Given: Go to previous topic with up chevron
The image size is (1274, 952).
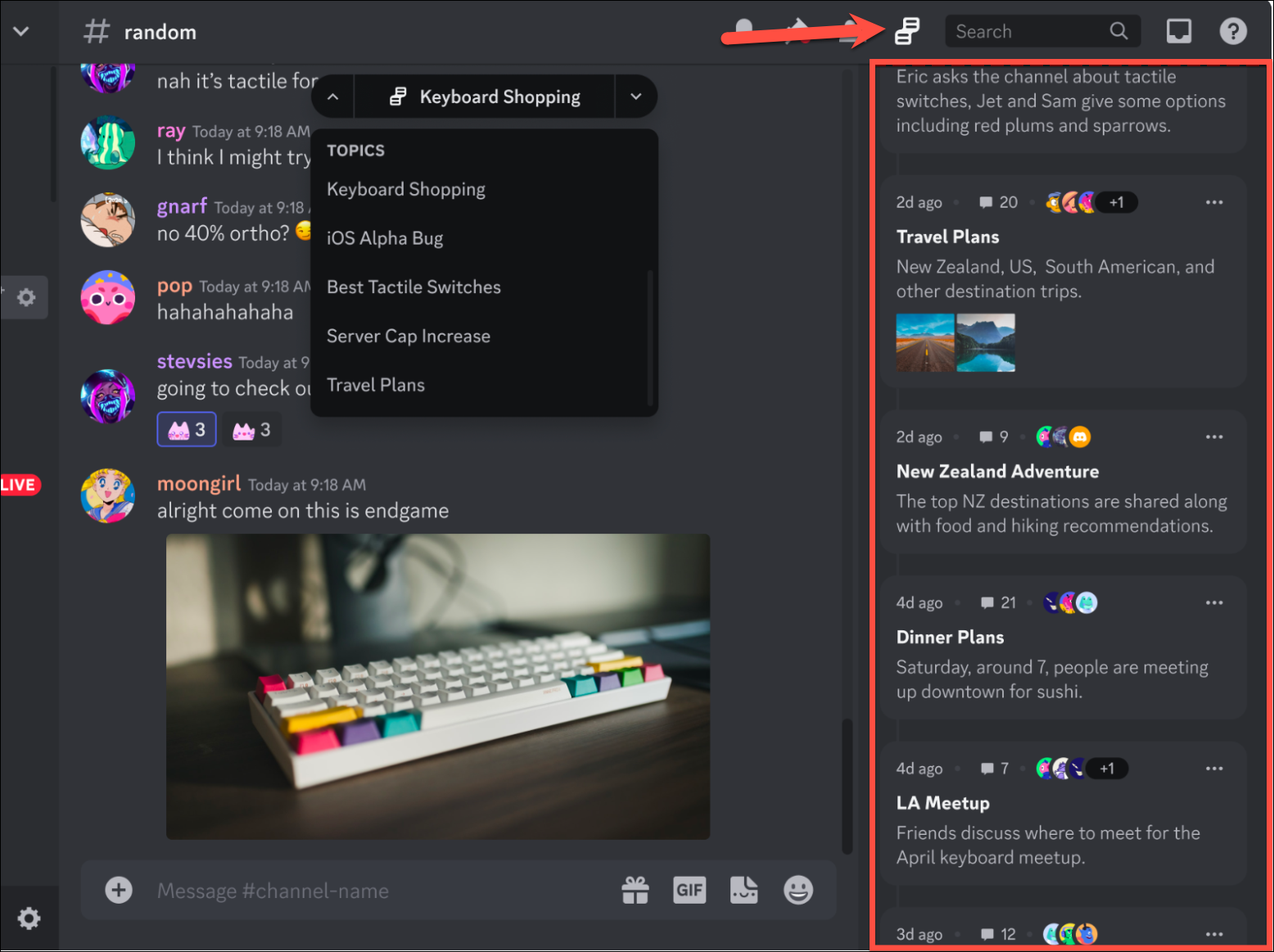Looking at the screenshot, I should 332,97.
